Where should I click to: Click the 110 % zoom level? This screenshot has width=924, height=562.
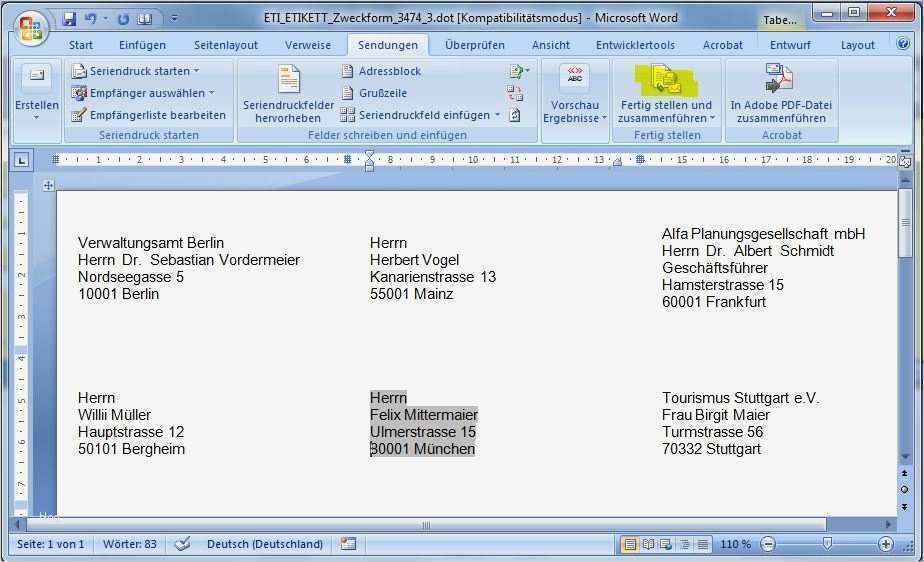click(x=735, y=544)
